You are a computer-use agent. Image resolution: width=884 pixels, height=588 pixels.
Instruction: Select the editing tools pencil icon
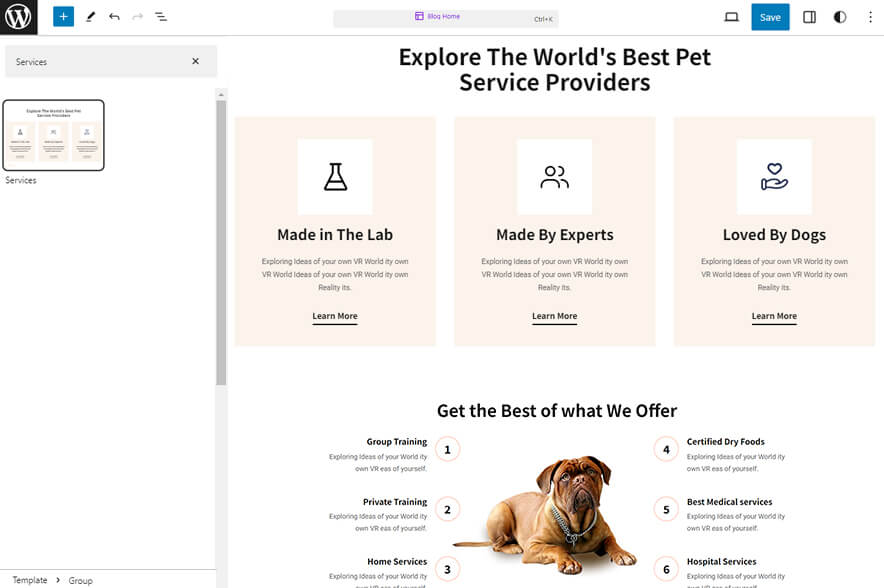89,17
